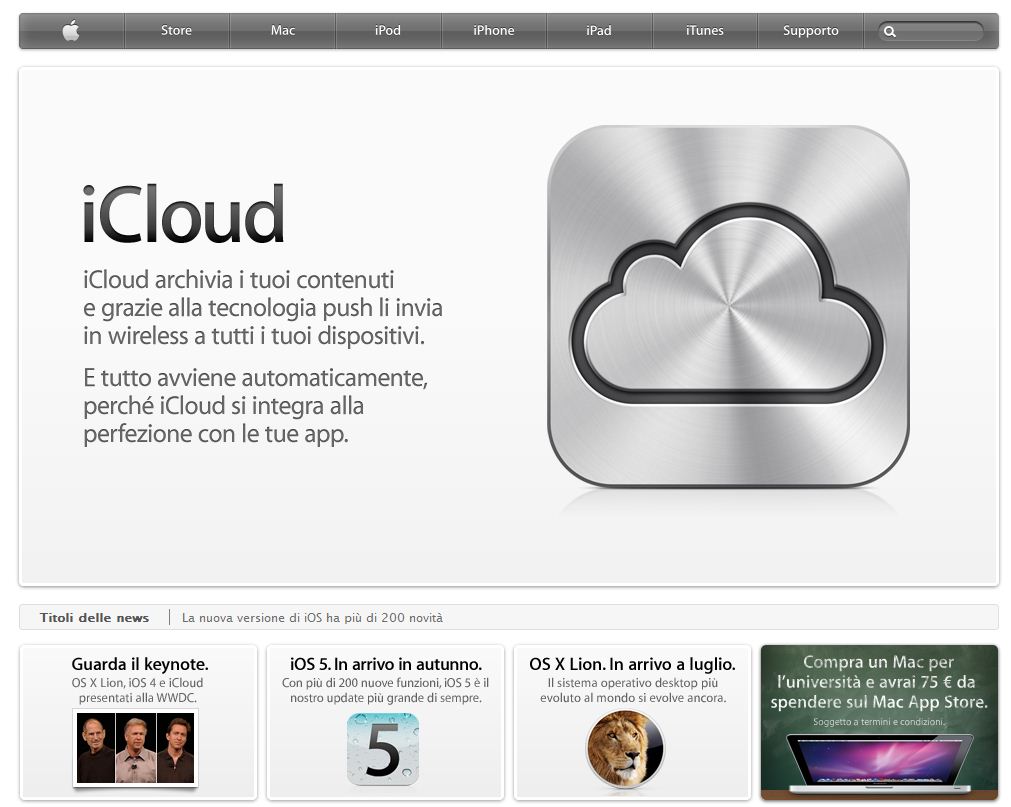Open 'OS X Lion. In arrivo a luglio'
Image resolution: width=1011 pixels, height=807 pixels.
click(632, 664)
